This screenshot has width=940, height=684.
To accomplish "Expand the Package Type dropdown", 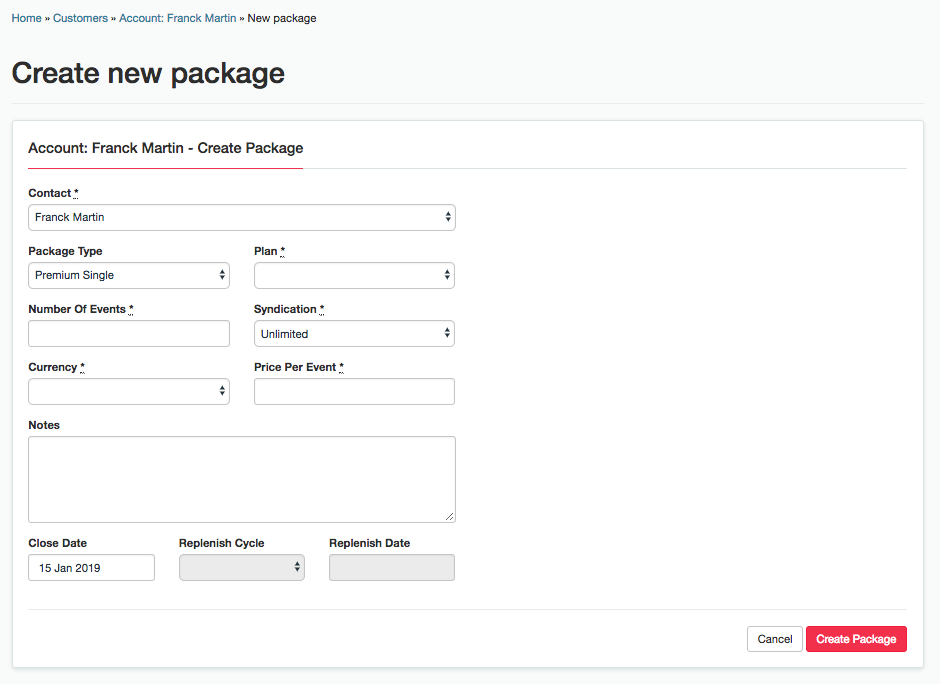I will [129, 276].
